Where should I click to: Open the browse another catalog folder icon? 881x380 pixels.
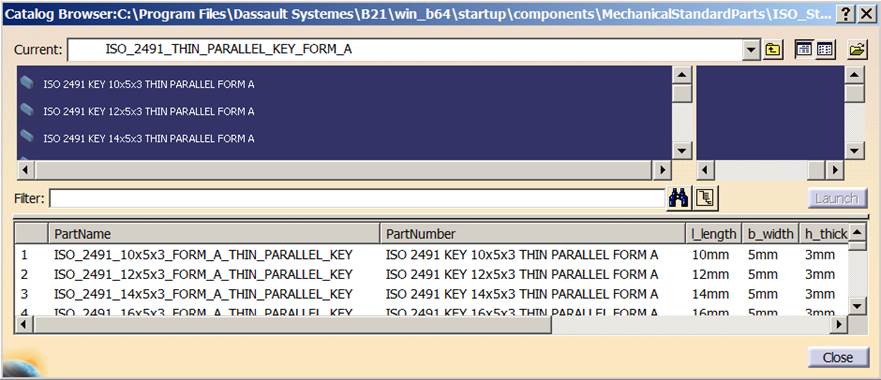click(856, 50)
